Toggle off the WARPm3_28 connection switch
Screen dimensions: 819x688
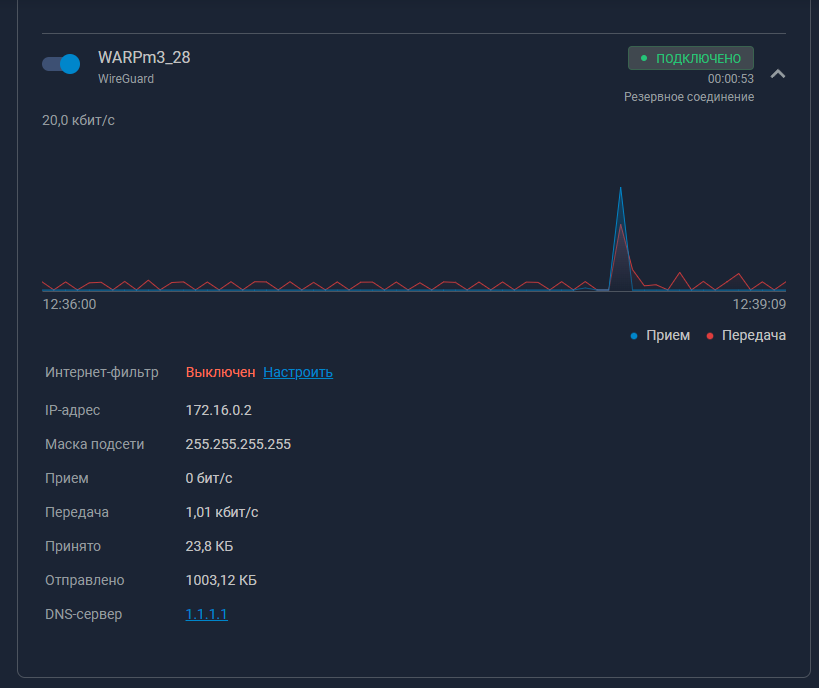(61, 64)
